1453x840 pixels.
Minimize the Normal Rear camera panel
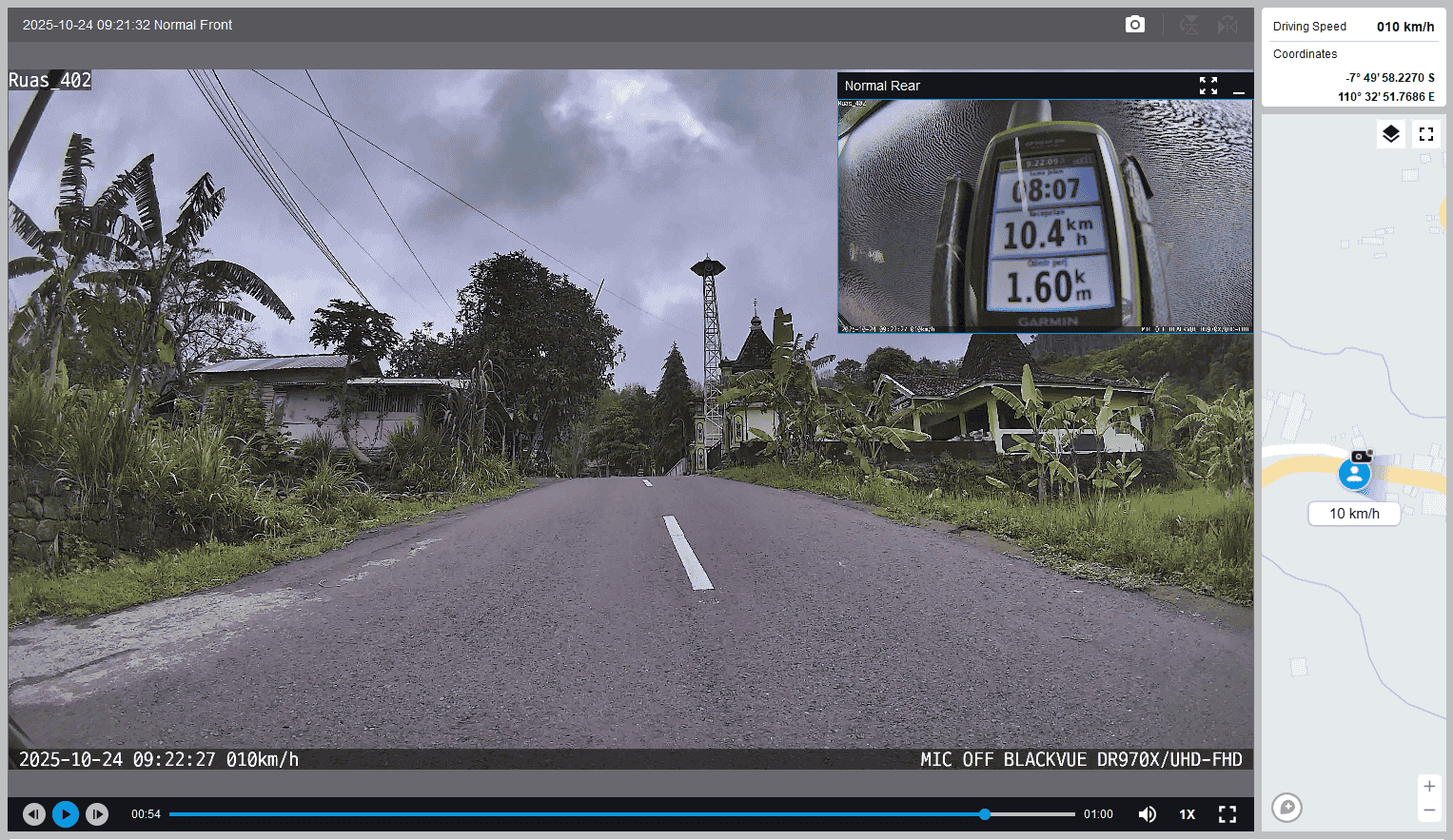pos(1238,87)
